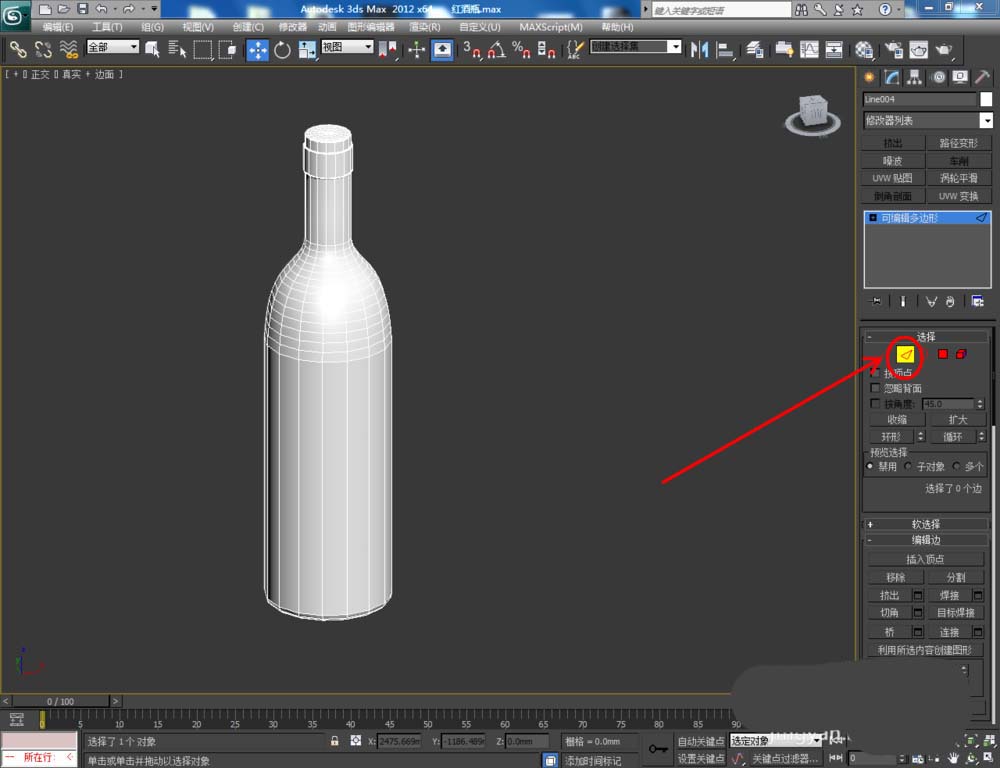Open the 渲染(R) menu
1000x768 pixels.
click(425, 27)
